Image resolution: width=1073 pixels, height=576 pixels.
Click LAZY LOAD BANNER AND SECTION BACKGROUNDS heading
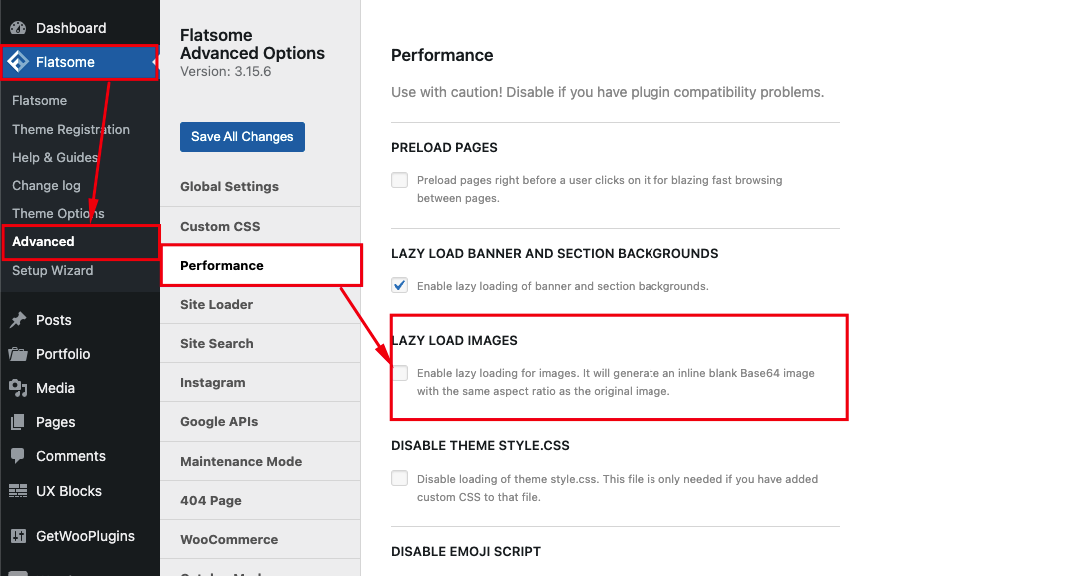tap(555, 254)
